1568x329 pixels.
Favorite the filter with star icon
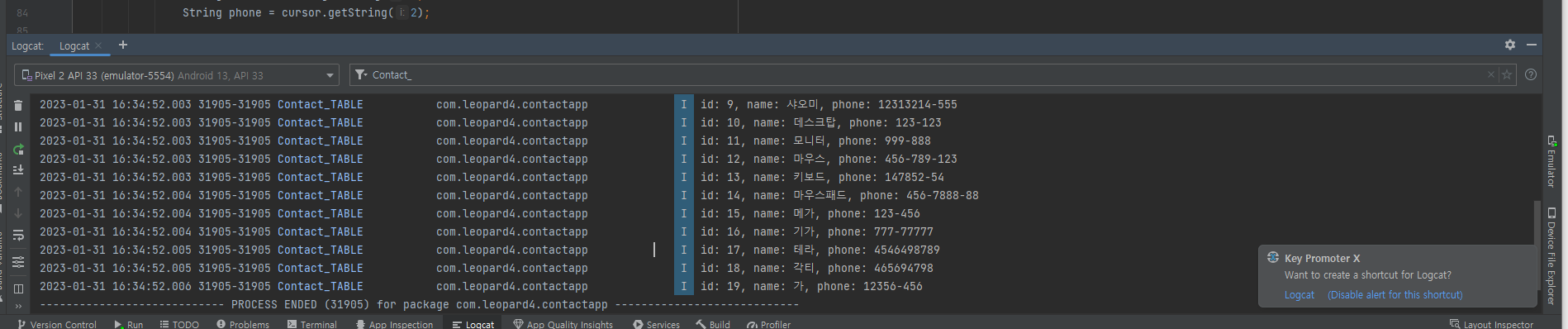tap(1507, 75)
